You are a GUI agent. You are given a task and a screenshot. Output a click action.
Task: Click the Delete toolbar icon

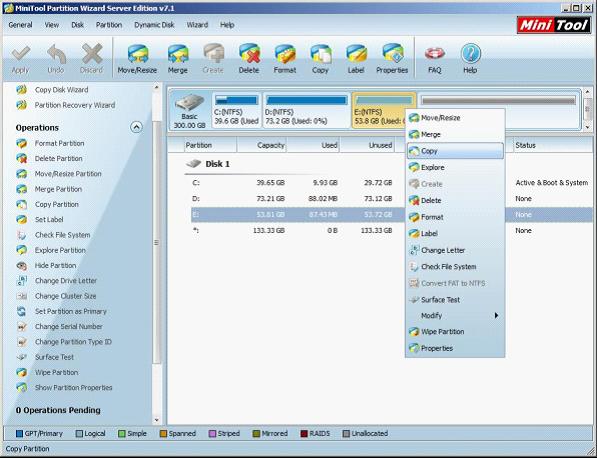tap(249, 59)
